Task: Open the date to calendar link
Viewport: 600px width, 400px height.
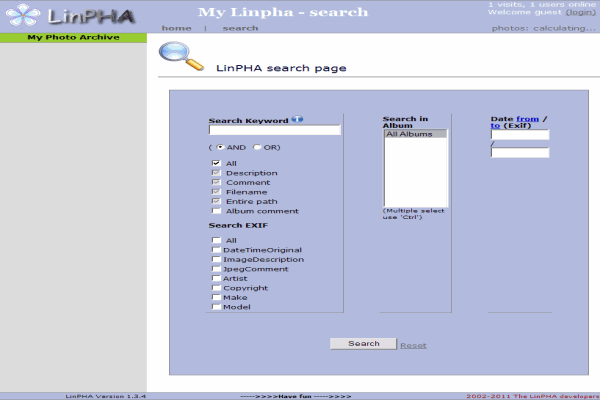Action: point(495,126)
